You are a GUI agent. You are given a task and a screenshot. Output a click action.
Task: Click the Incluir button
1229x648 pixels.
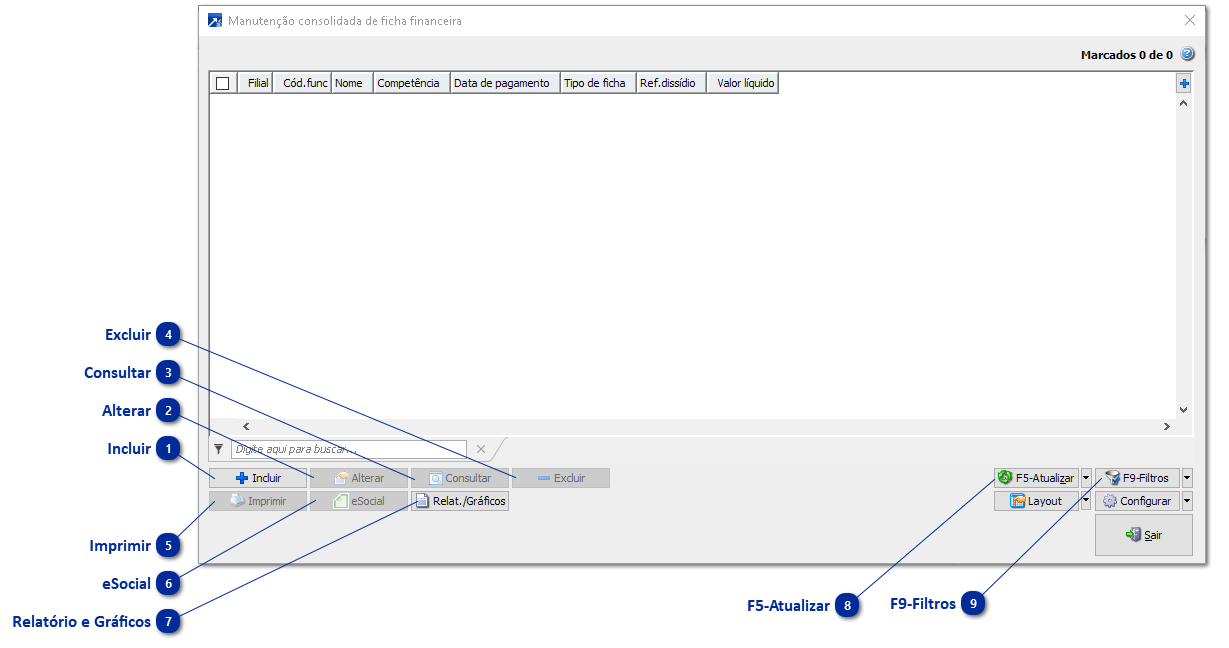click(258, 478)
